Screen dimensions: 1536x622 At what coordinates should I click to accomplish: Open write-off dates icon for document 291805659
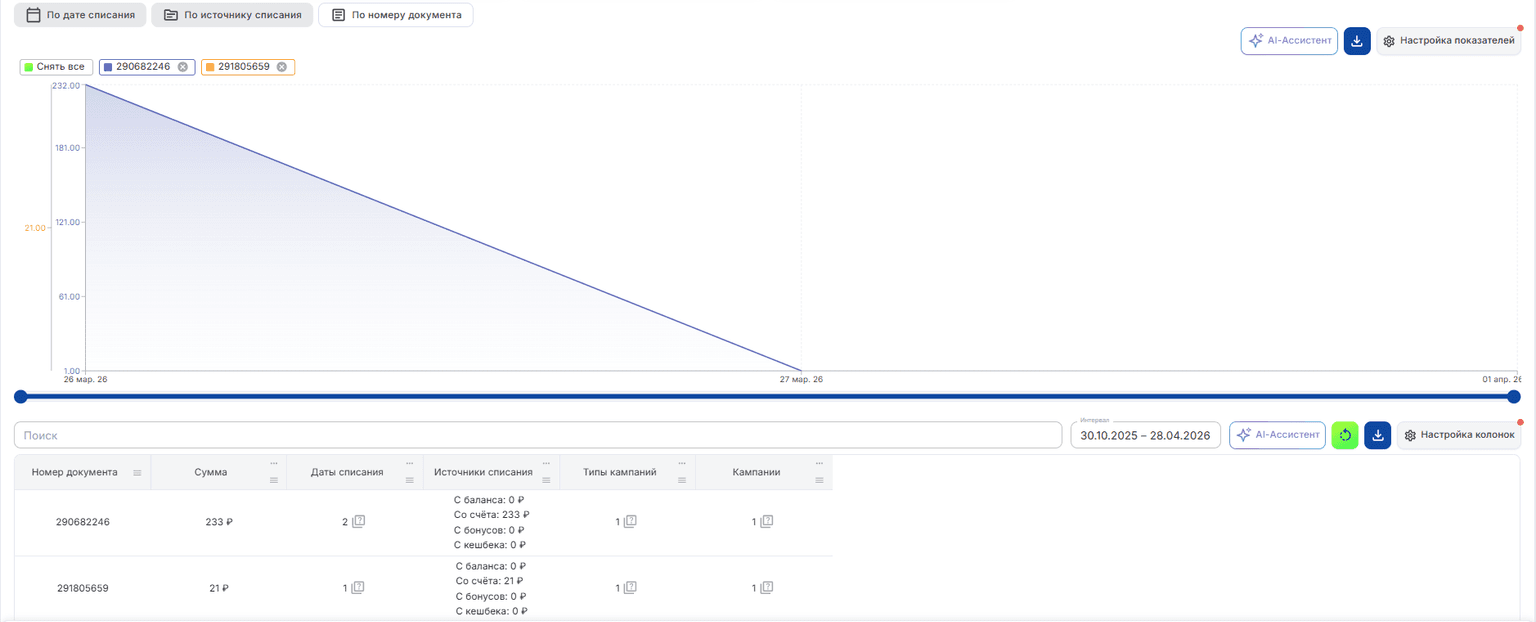click(x=357, y=588)
